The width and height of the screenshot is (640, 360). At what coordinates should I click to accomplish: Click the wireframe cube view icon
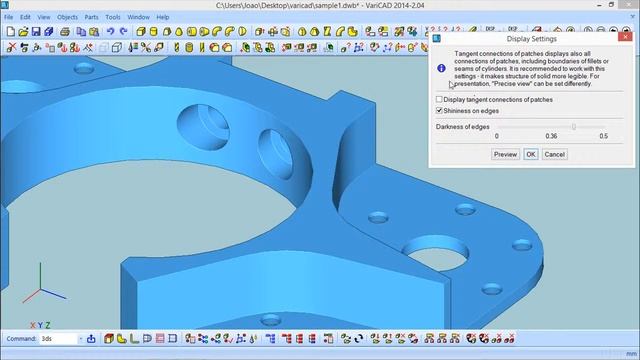[117, 47]
